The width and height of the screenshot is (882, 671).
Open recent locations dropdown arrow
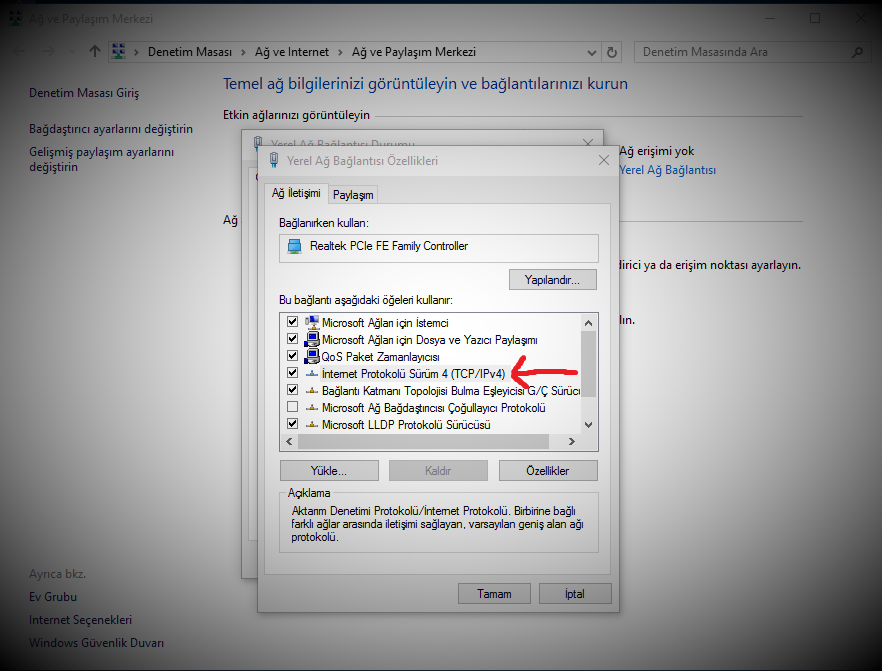(72, 52)
